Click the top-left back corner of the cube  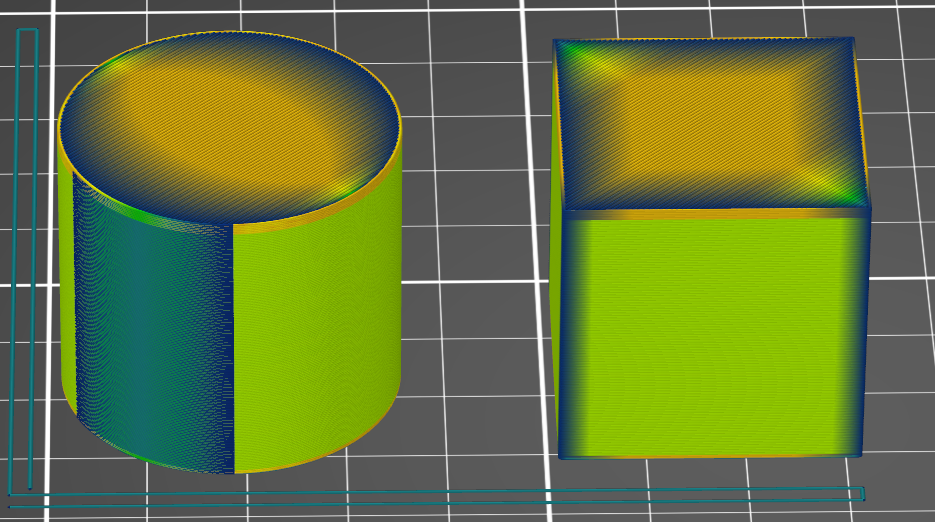[x=558, y=43]
